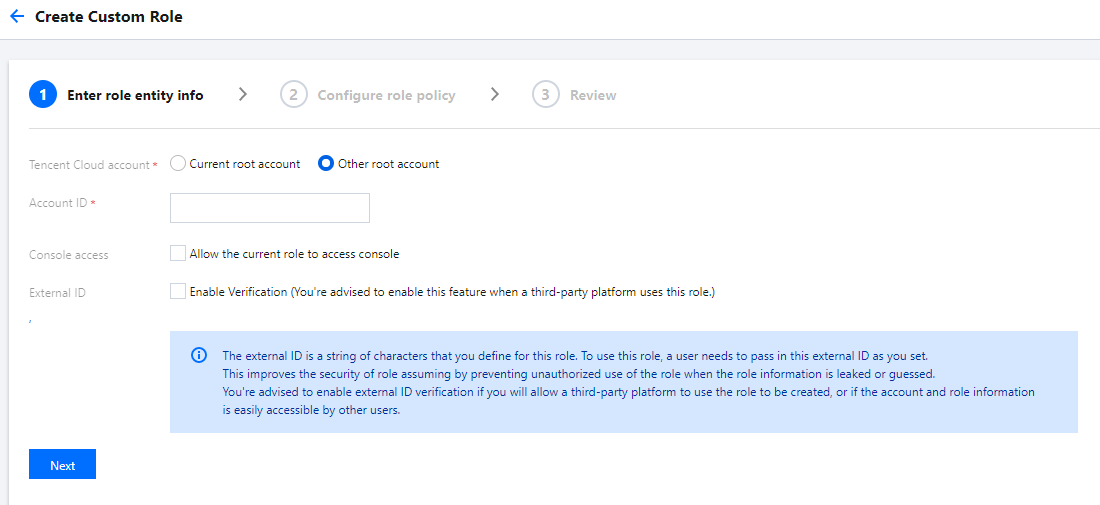The width and height of the screenshot is (1100, 505).
Task: Click the info icon in blue notice
Action: pos(199,356)
